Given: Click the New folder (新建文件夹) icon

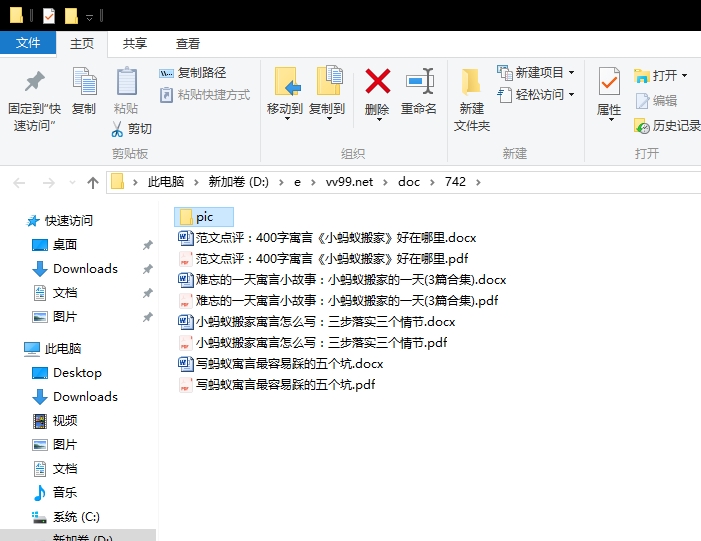Looking at the screenshot, I should tap(471, 82).
